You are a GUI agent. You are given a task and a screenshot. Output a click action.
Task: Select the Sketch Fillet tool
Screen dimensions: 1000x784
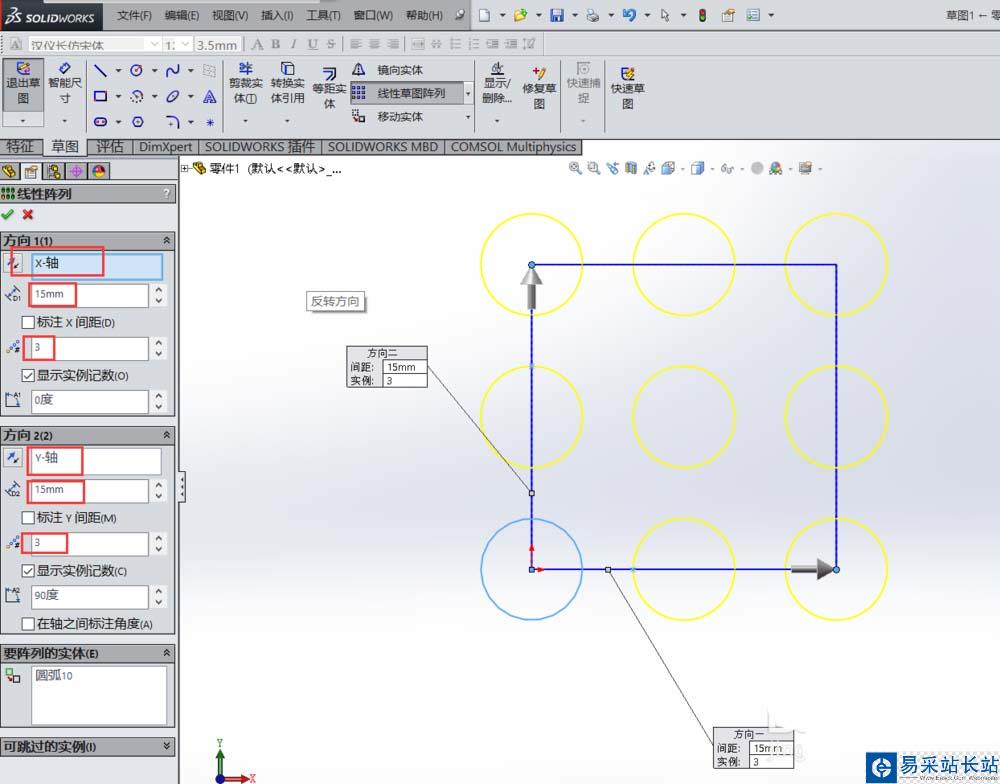(x=173, y=121)
